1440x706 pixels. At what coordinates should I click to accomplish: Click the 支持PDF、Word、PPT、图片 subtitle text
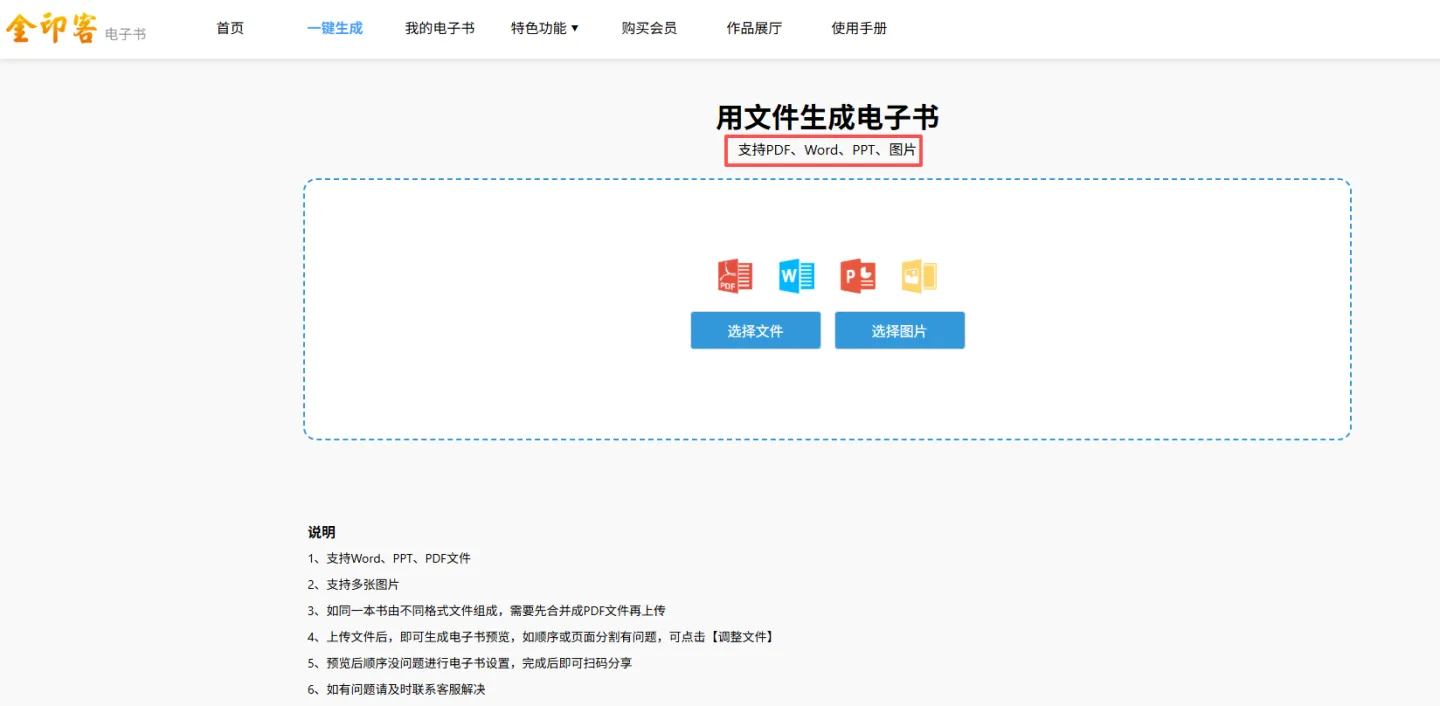826,150
